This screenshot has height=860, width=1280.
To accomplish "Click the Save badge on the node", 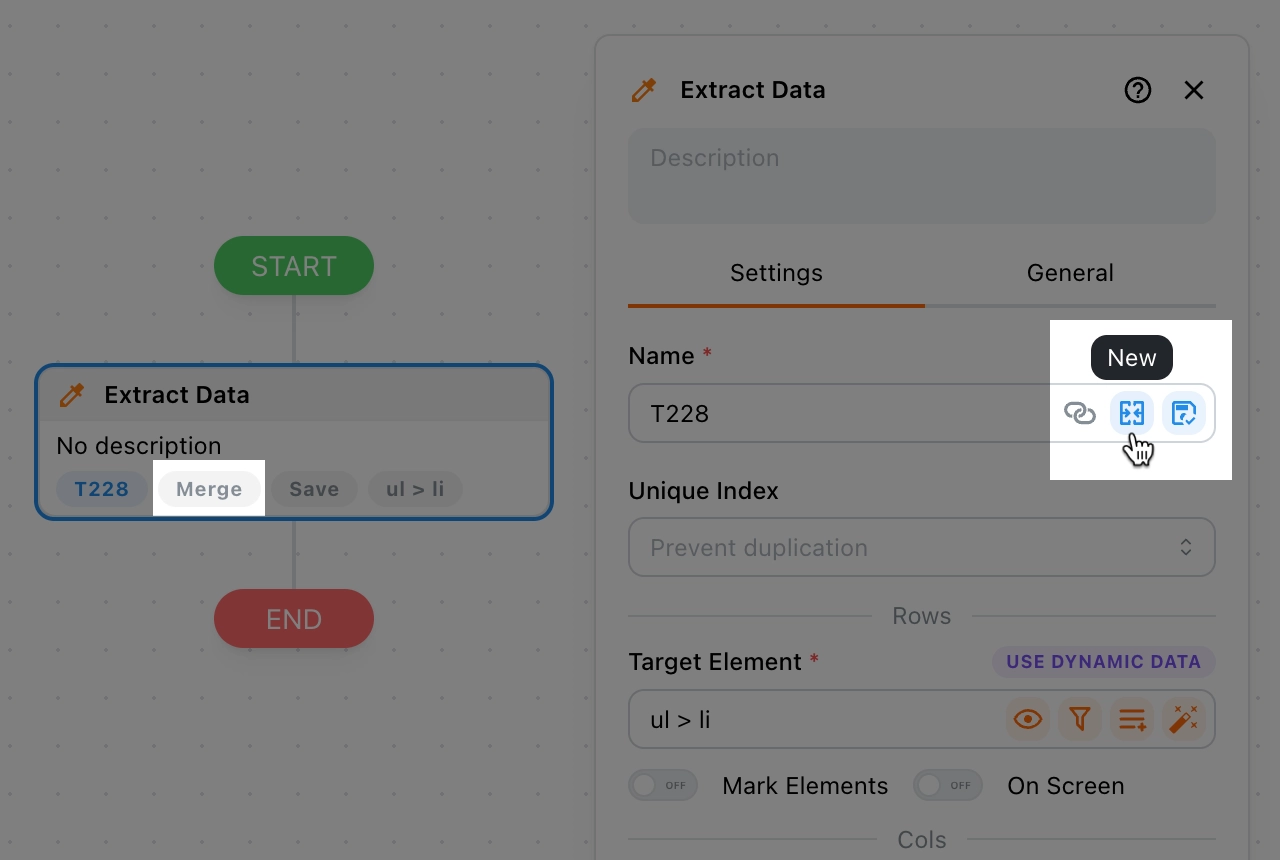I will 314,489.
